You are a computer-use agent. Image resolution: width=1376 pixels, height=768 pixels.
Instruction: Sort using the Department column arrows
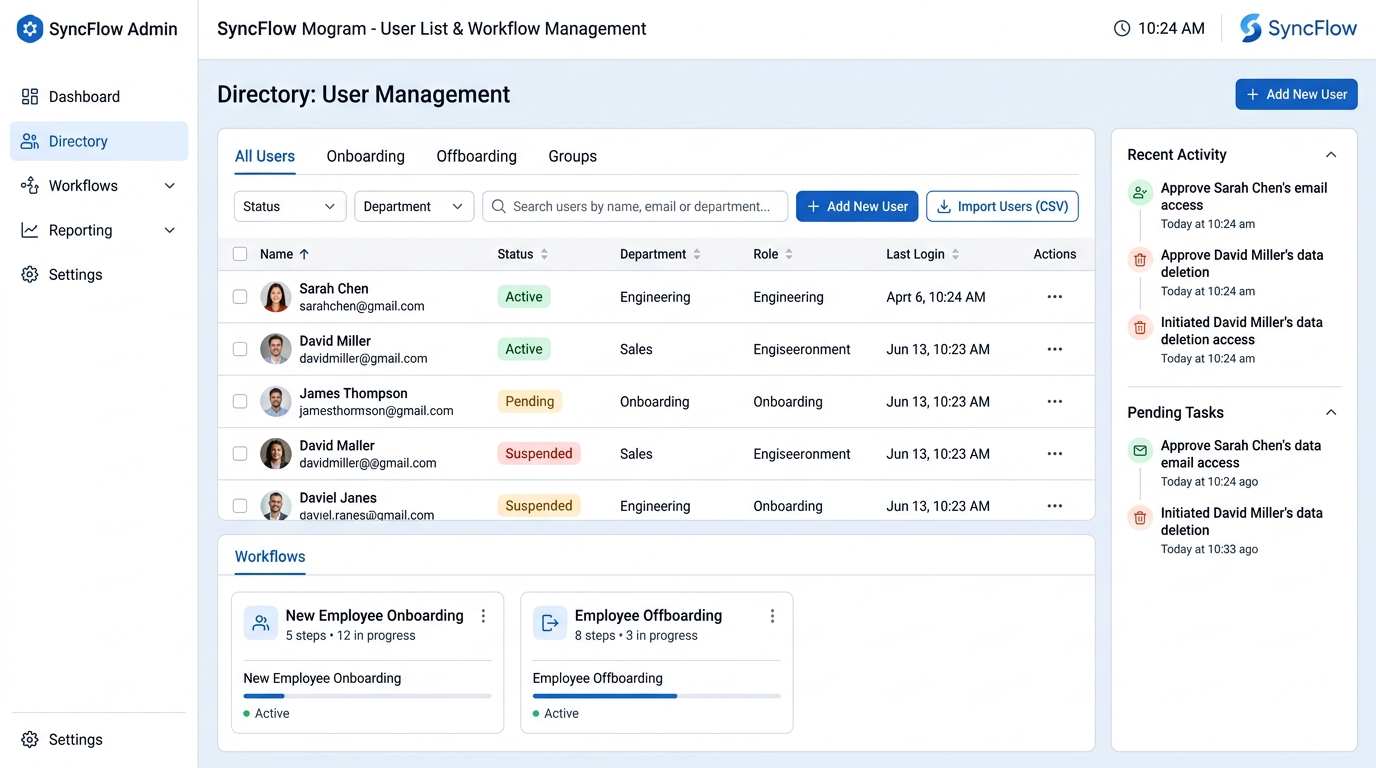pos(697,254)
